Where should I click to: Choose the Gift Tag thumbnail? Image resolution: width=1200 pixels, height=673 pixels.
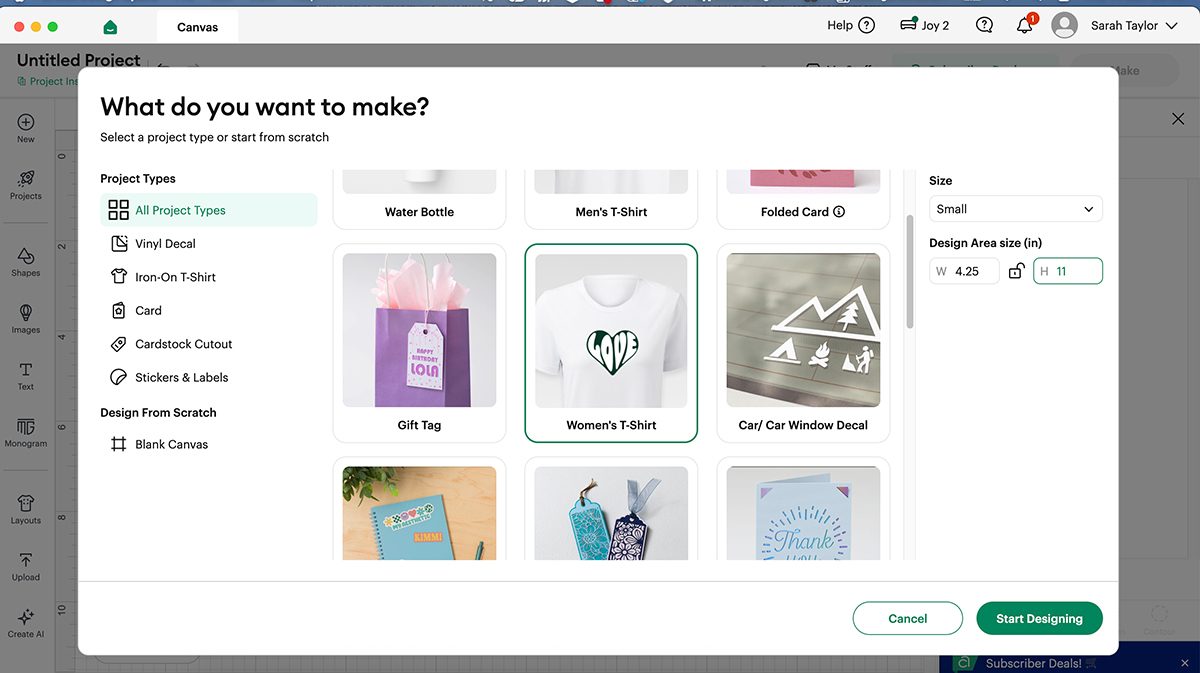tap(419, 330)
